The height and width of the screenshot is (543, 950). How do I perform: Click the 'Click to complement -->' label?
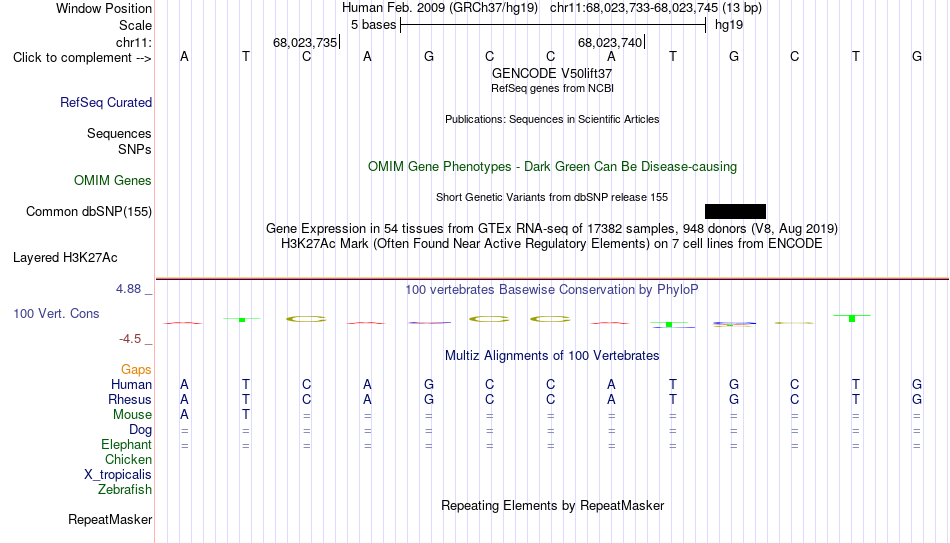tap(82, 58)
